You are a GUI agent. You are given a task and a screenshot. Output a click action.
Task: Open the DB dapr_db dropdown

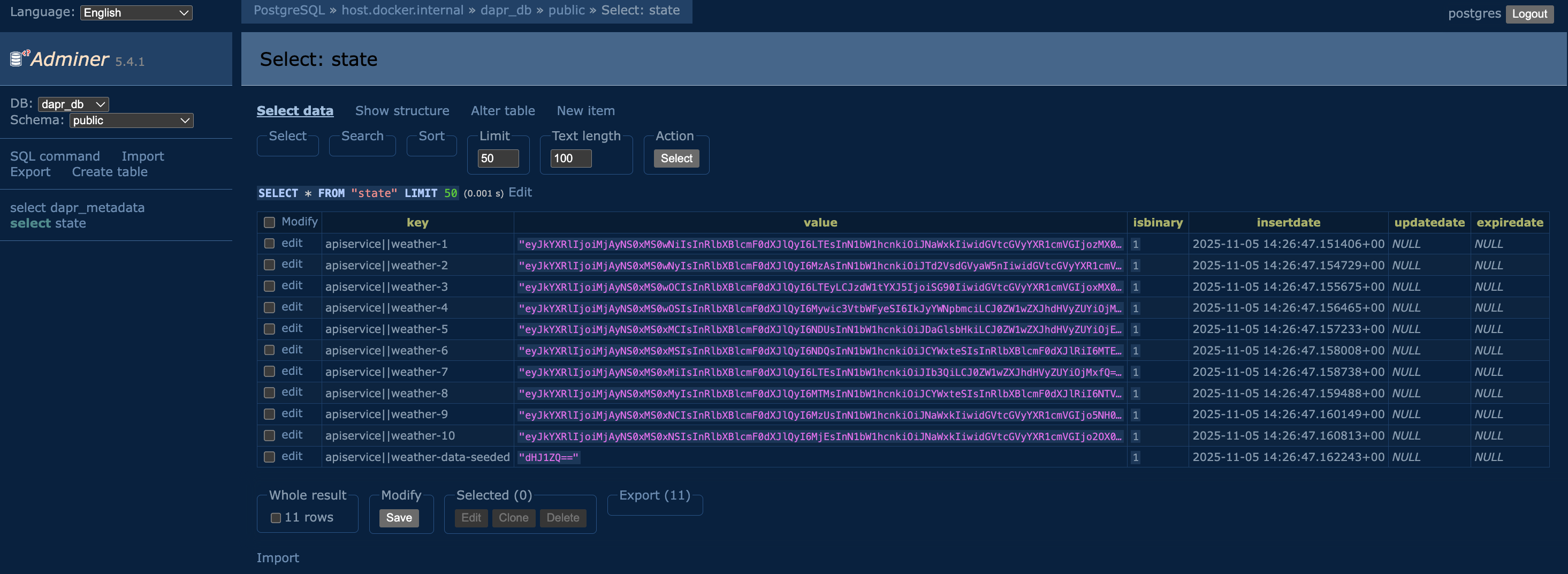coord(73,104)
